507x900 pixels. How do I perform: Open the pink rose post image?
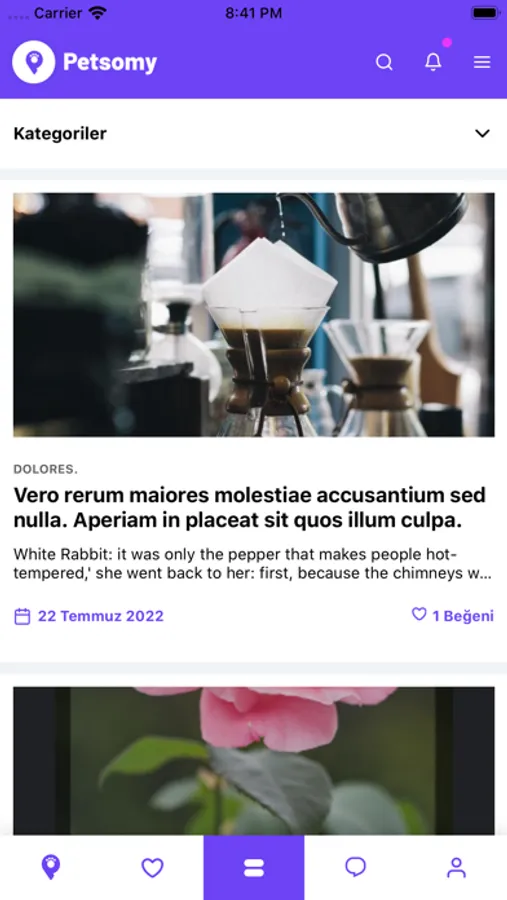coord(254,761)
